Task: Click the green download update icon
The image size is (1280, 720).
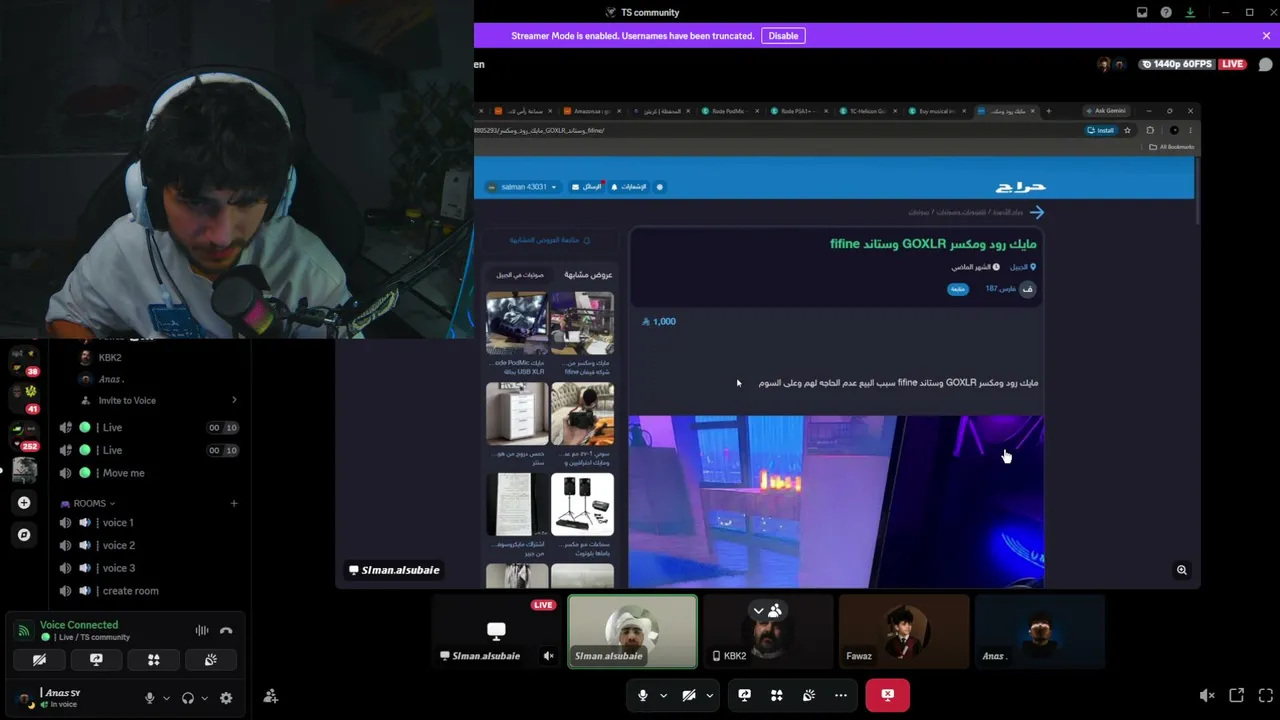Action: click(1190, 12)
